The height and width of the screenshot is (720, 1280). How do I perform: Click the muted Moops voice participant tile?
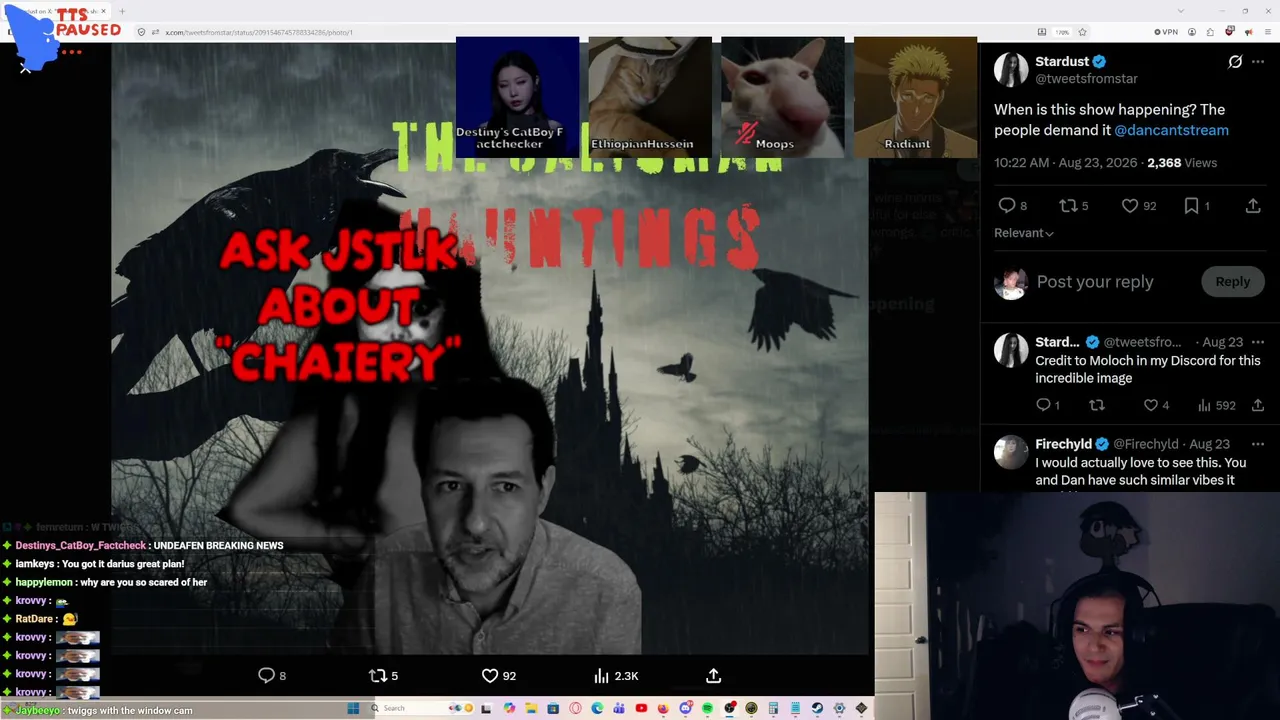[x=782, y=97]
